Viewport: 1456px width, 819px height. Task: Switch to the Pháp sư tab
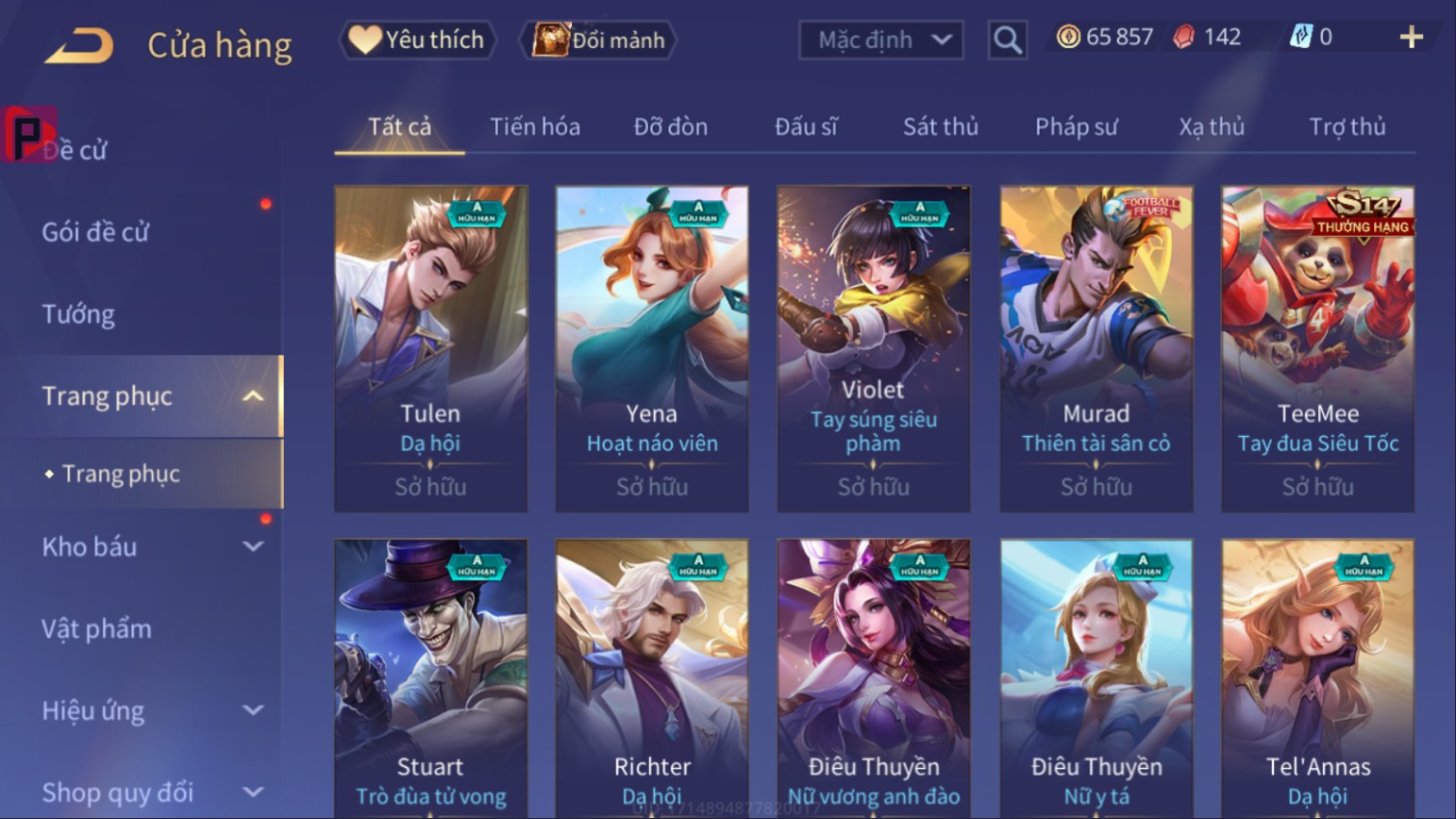1076,126
